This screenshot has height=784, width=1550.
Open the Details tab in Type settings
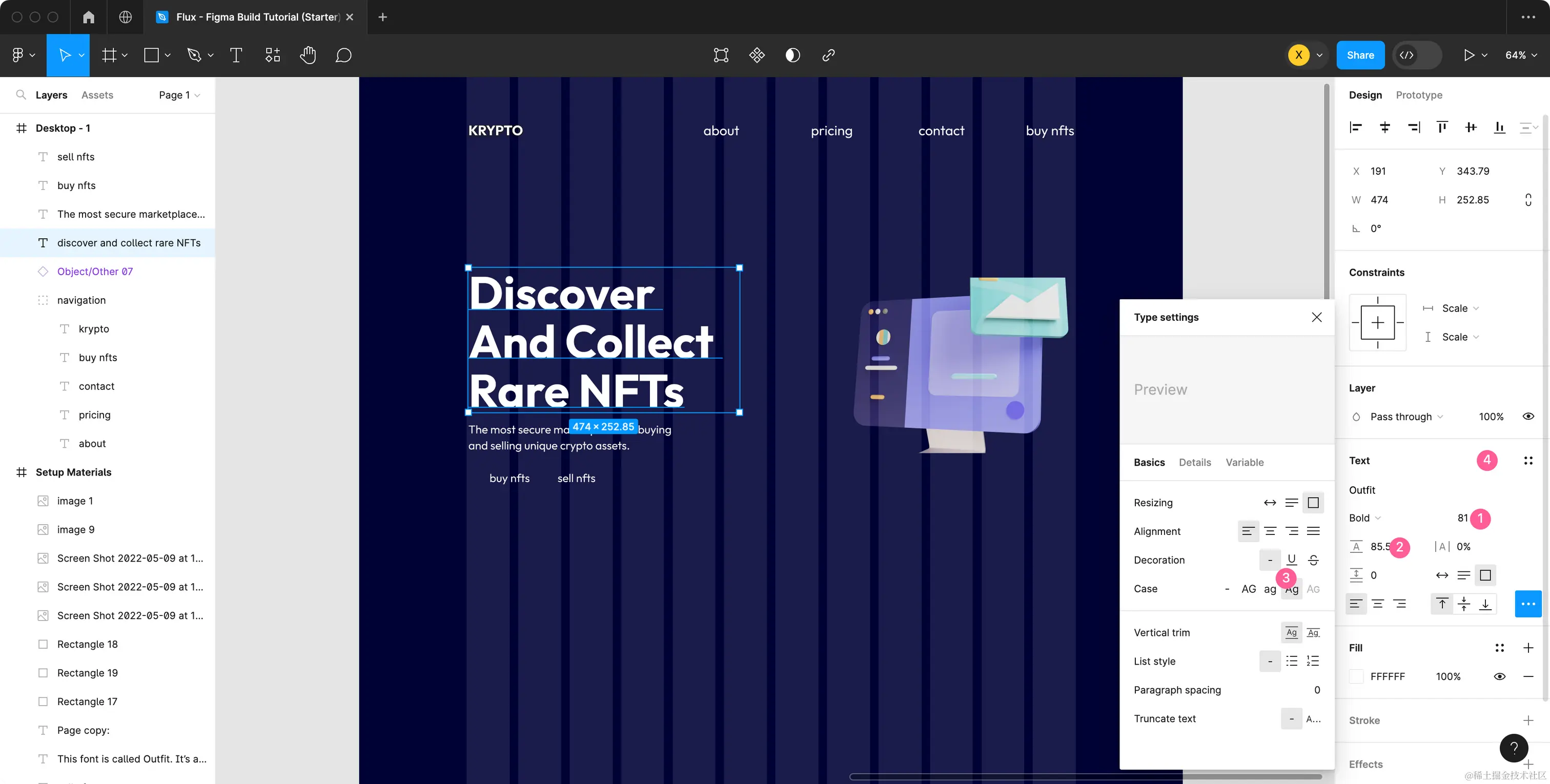tap(1194, 462)
